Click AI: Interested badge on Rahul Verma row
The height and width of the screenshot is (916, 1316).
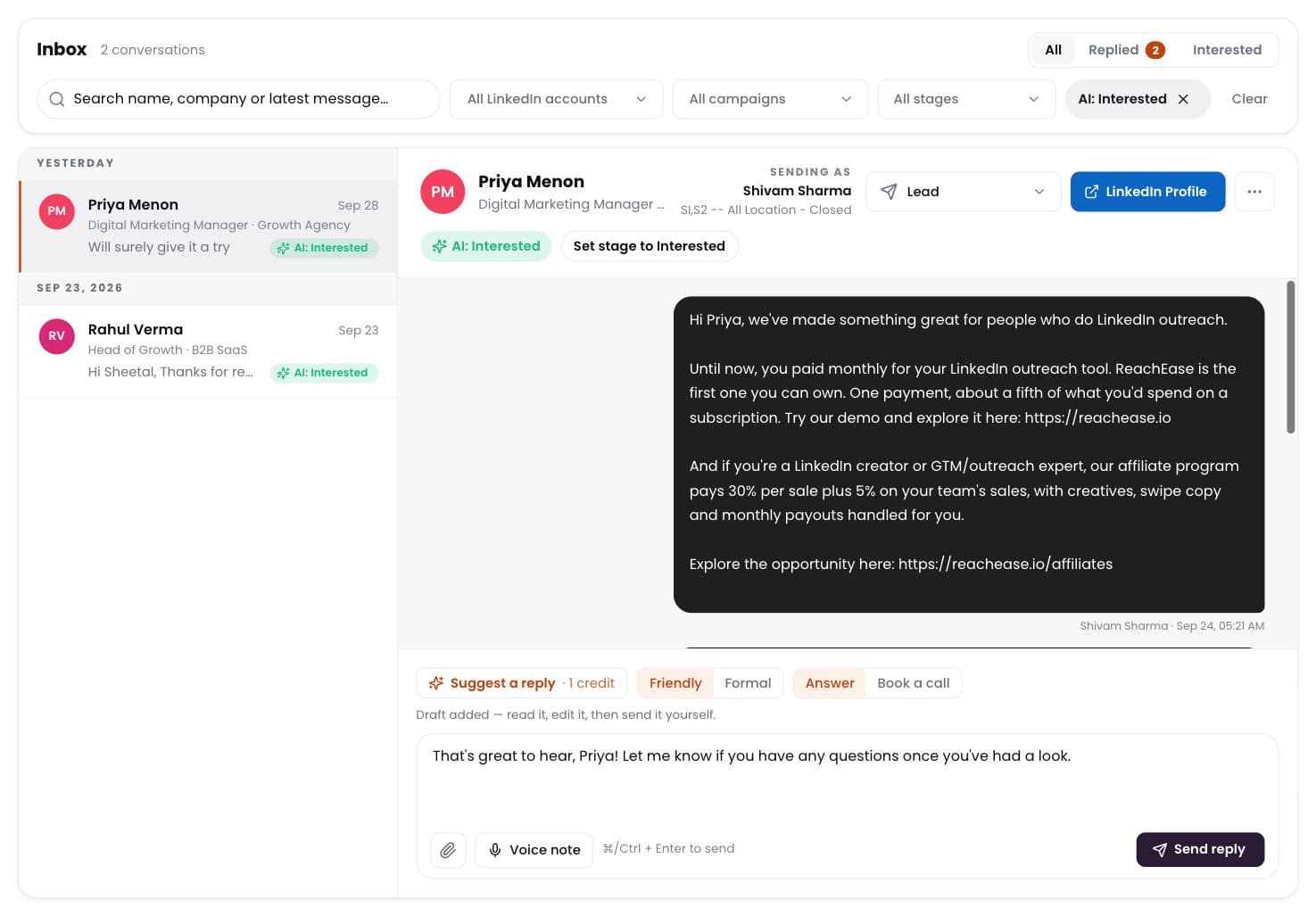[324, 373]
